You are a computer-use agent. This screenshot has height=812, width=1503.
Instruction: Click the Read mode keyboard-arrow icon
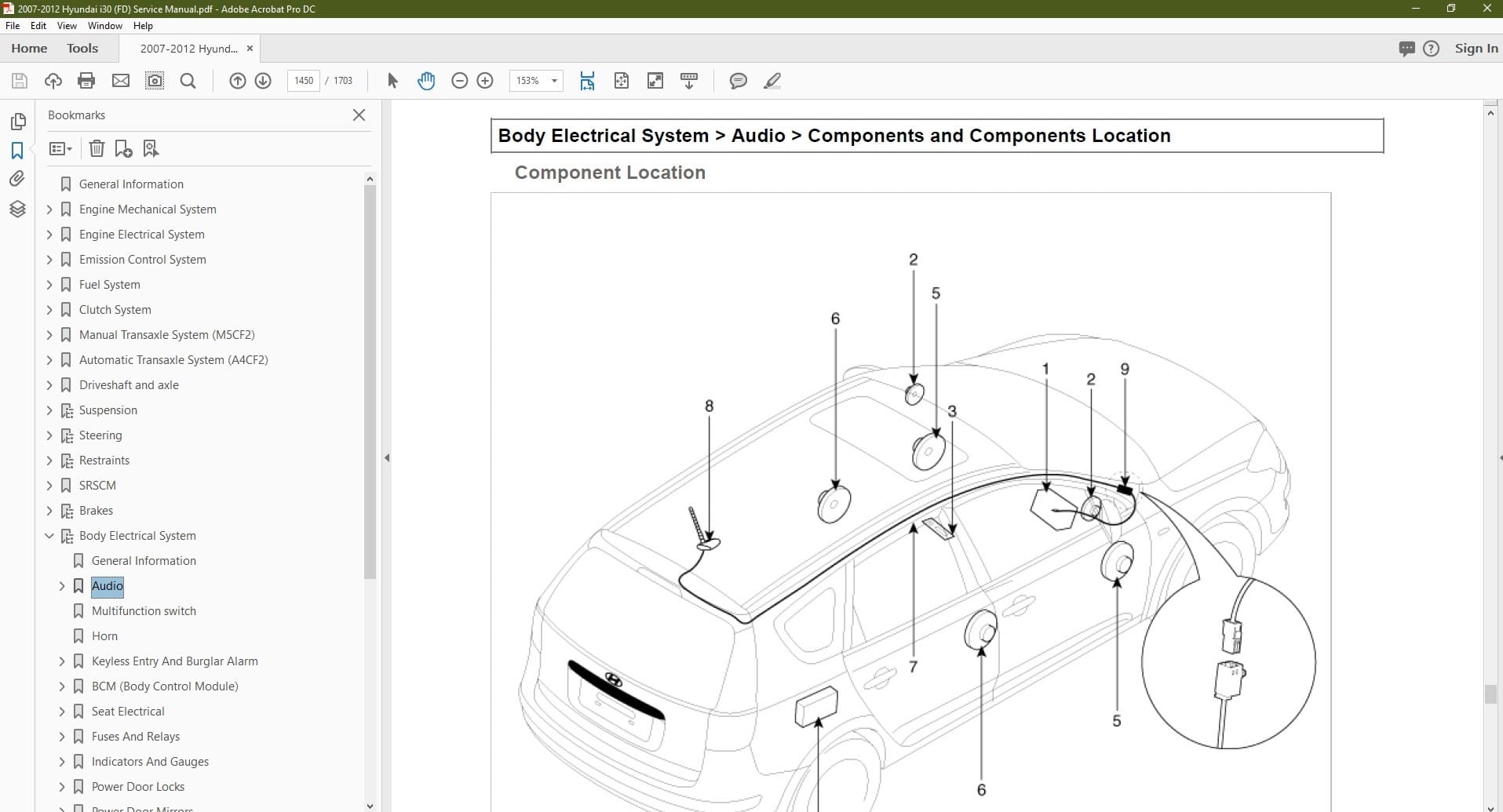(689, 81)
